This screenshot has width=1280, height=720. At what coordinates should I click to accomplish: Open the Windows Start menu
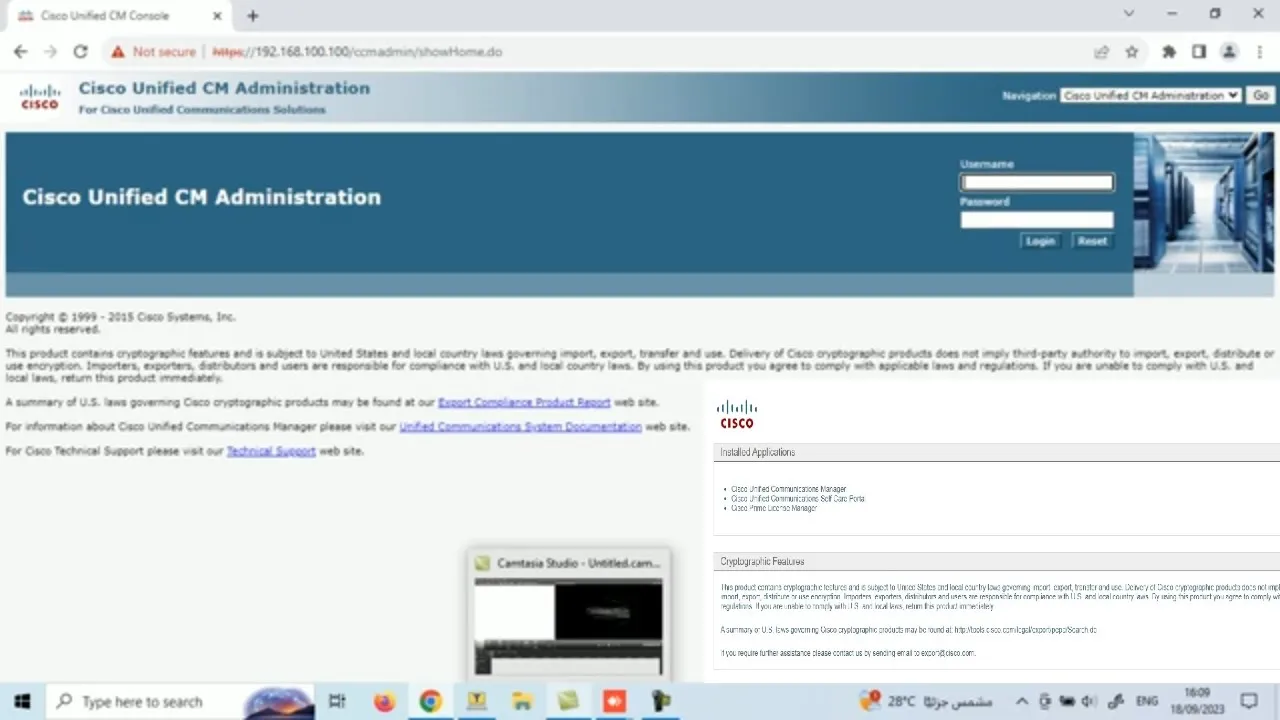(x=22, y=701)
